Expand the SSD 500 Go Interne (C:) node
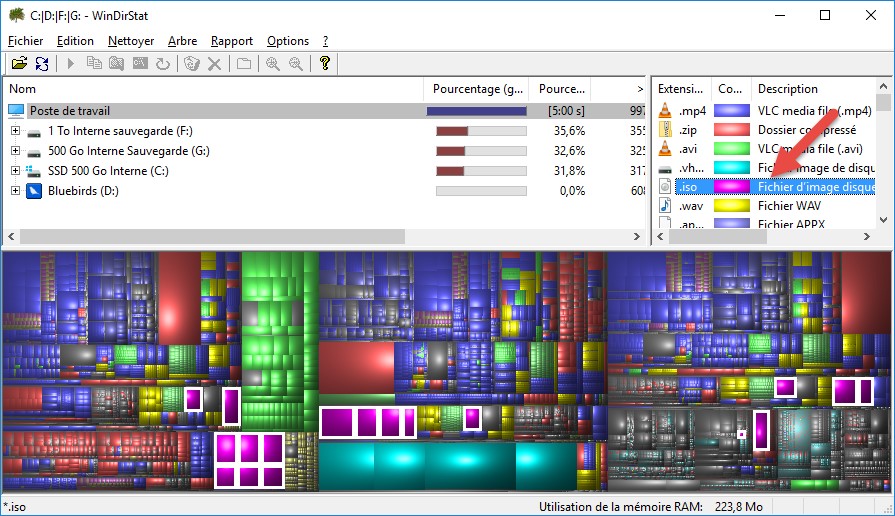The image size is (895, 516). tap(15, 171)
